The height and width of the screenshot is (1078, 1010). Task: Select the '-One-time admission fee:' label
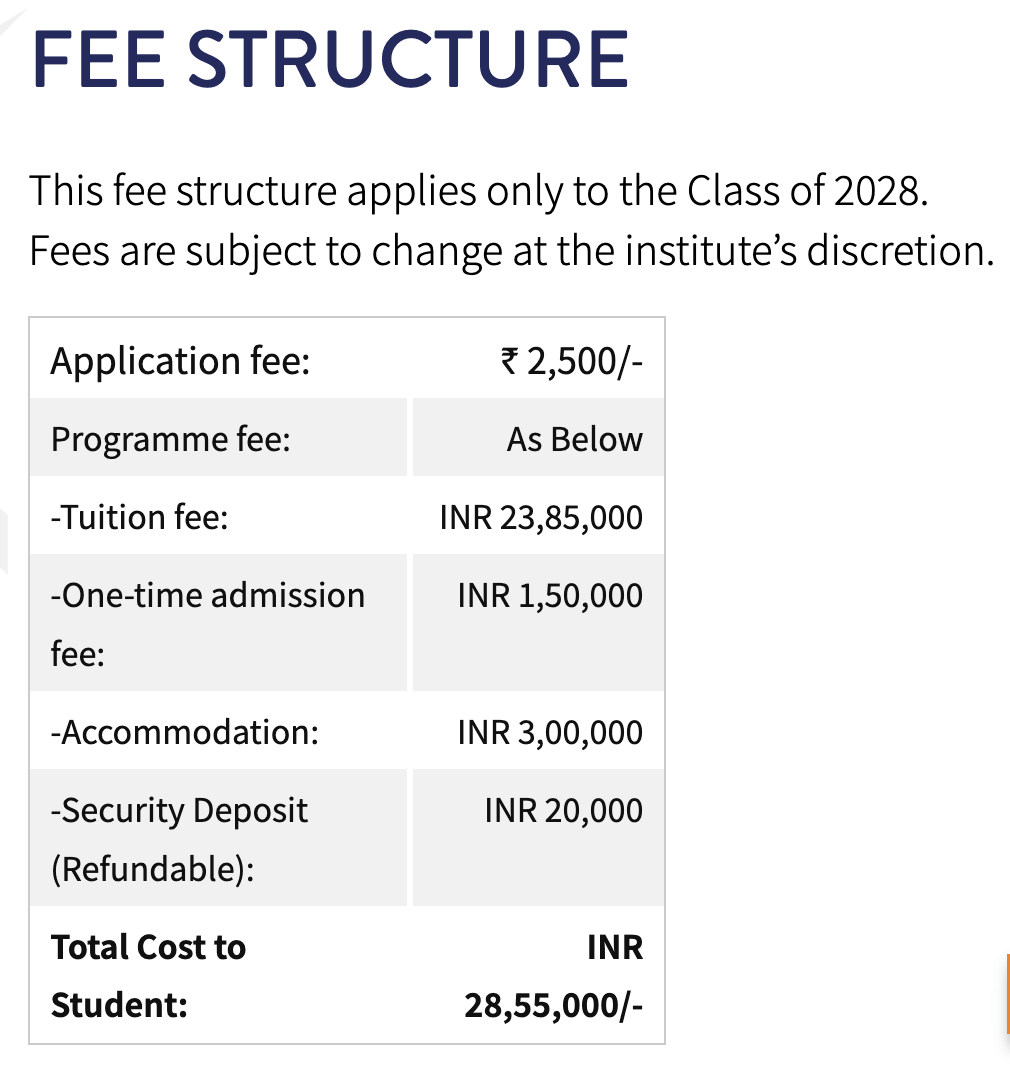coord(208,624)
